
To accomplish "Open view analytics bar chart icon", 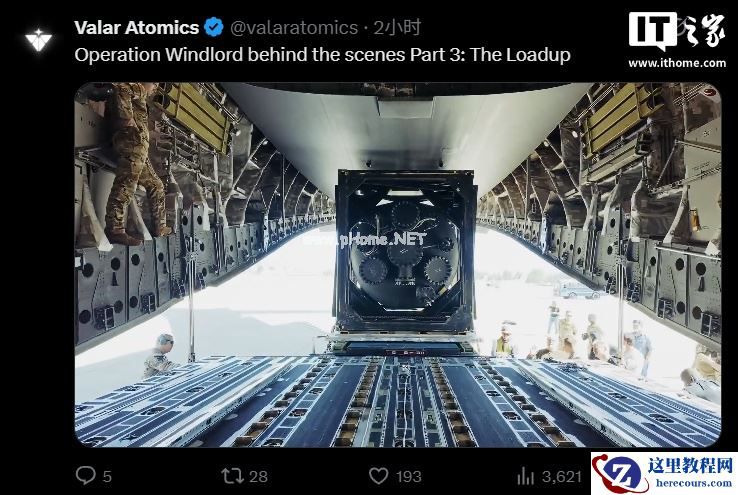I will click(x=526, y=476).
